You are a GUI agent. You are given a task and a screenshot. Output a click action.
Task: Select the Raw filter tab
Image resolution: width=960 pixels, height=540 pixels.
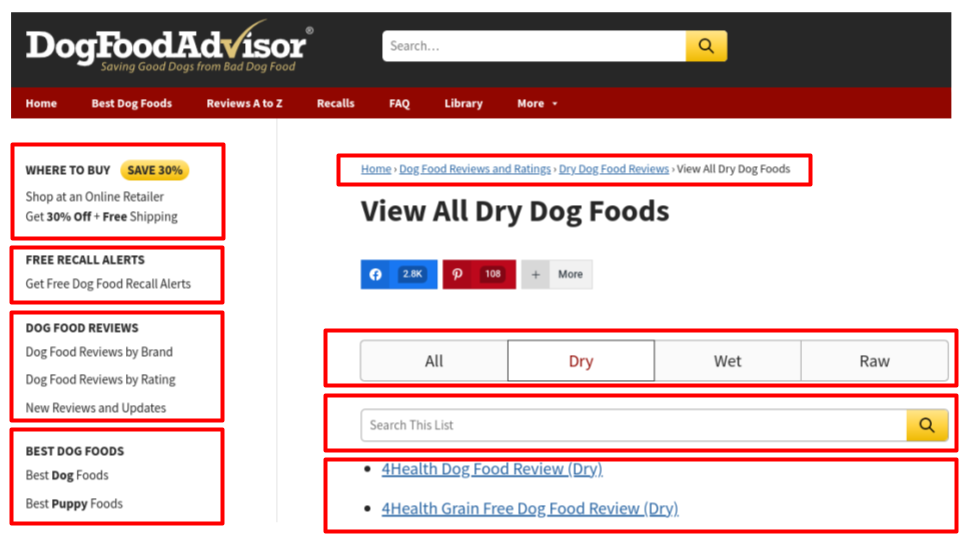[874, 361]
